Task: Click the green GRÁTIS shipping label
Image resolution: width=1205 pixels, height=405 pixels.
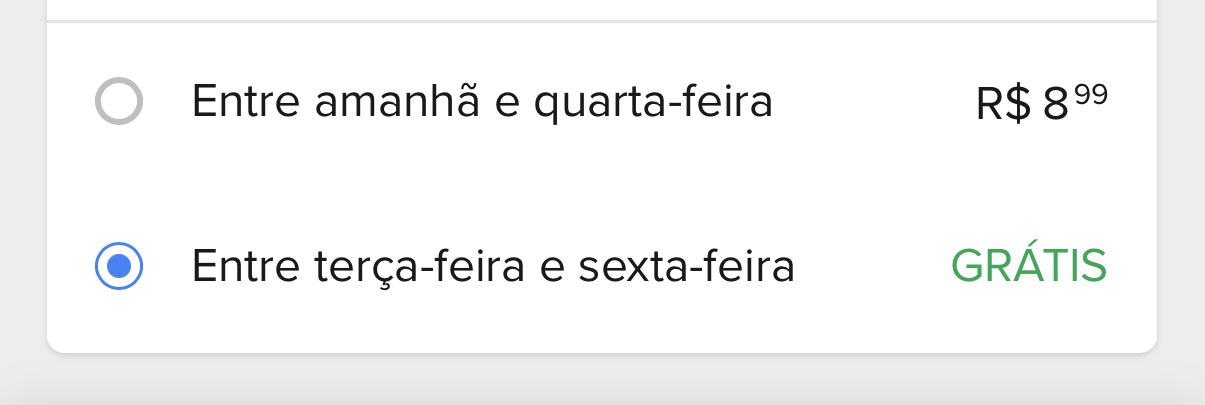Action: point(1028,267)
